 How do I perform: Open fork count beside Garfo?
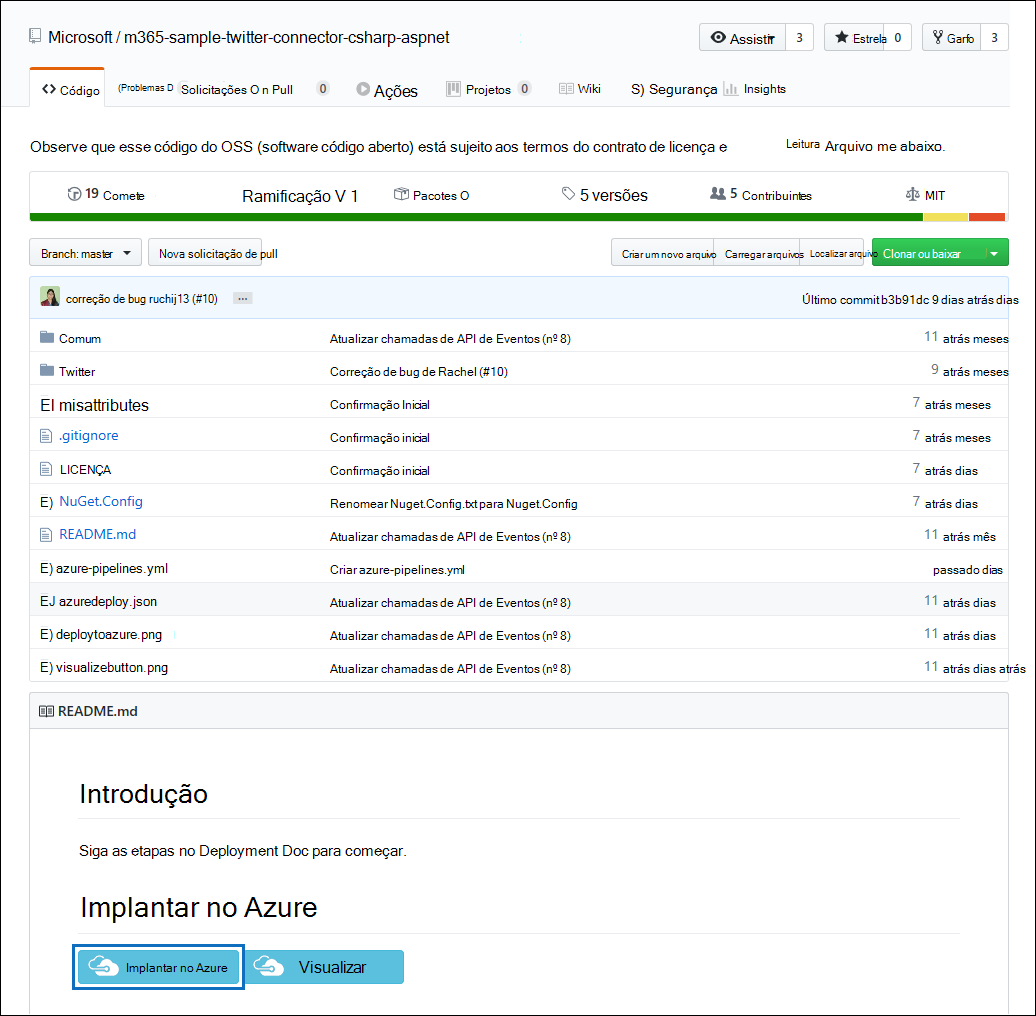(x=994, y=38)
